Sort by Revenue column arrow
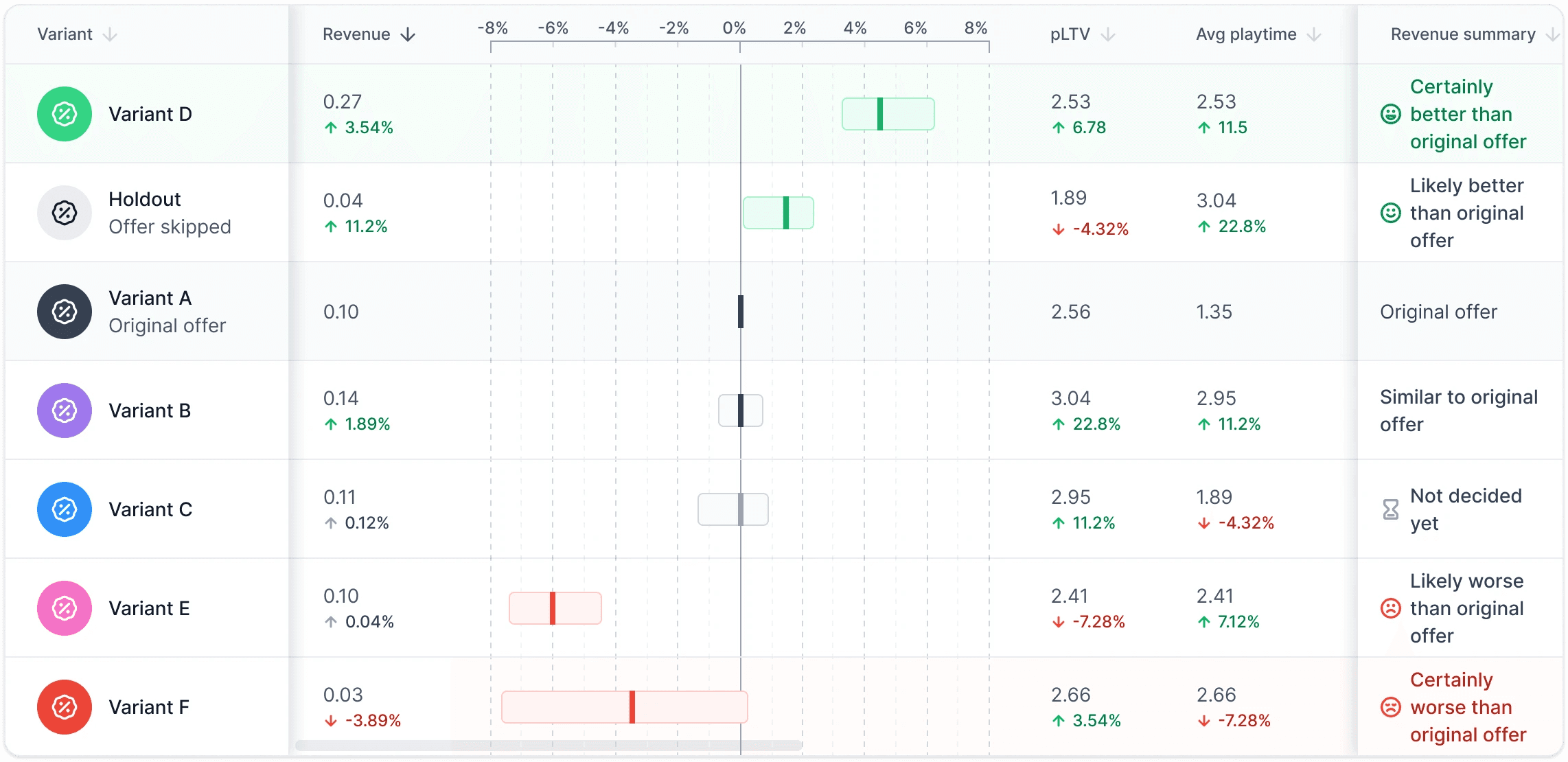 pos(408,34)
